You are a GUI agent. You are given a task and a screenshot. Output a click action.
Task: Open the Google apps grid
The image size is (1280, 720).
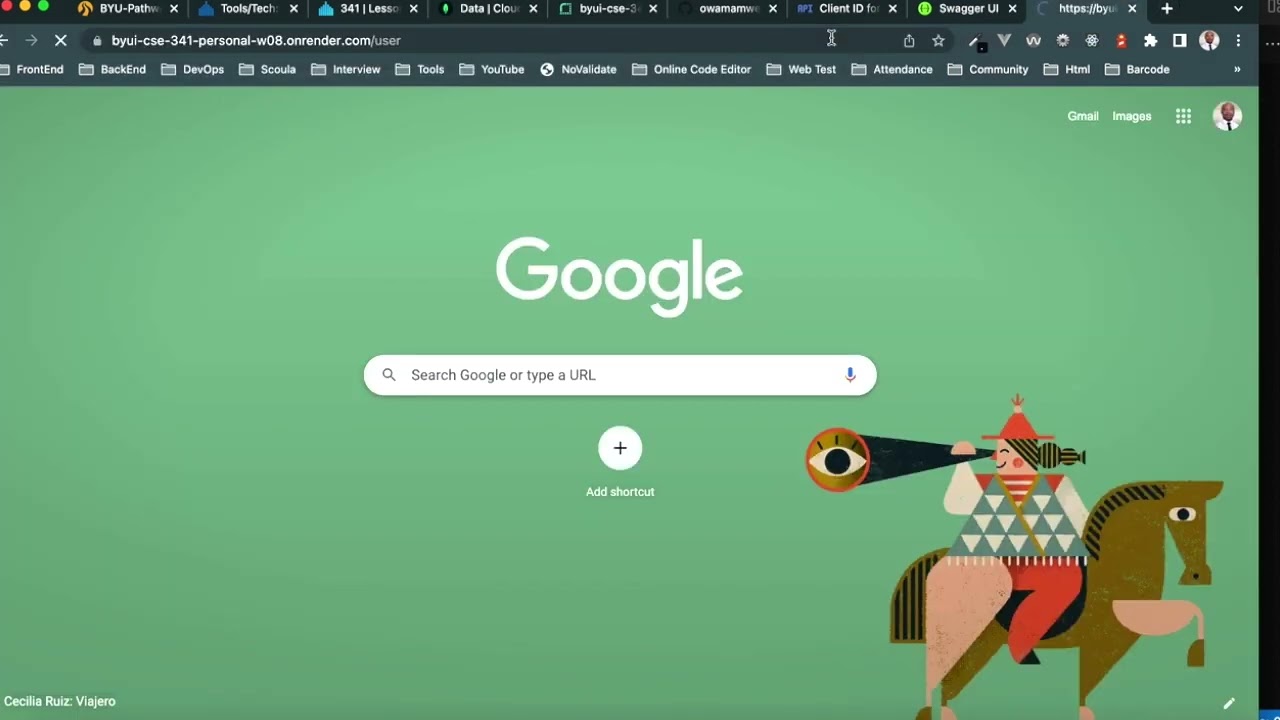click(x=1183, y=116)
